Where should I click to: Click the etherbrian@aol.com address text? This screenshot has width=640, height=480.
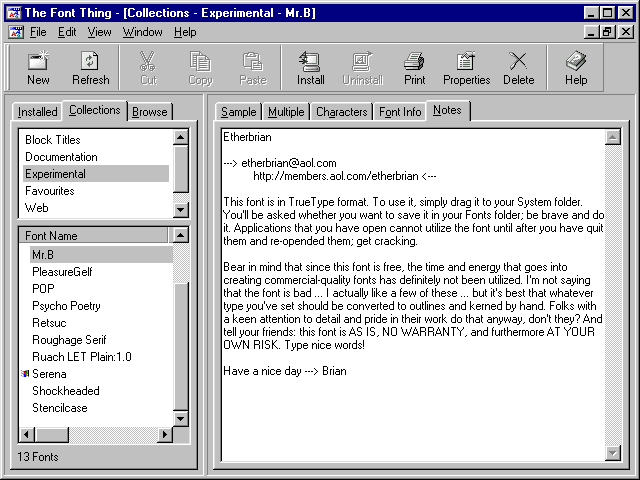click(x=289, y=163)
